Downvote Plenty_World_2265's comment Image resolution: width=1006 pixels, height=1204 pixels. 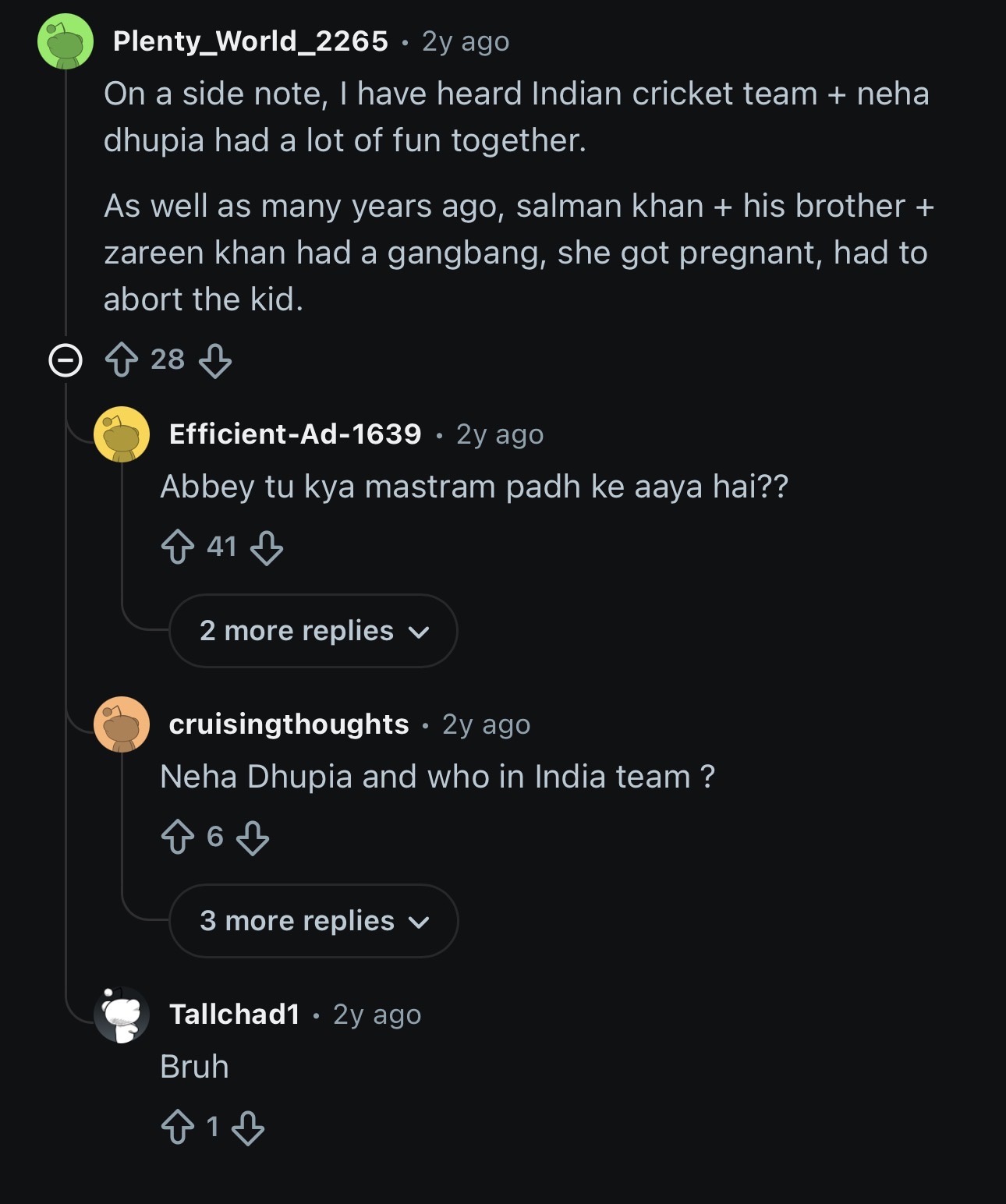(x=214, y=361)
